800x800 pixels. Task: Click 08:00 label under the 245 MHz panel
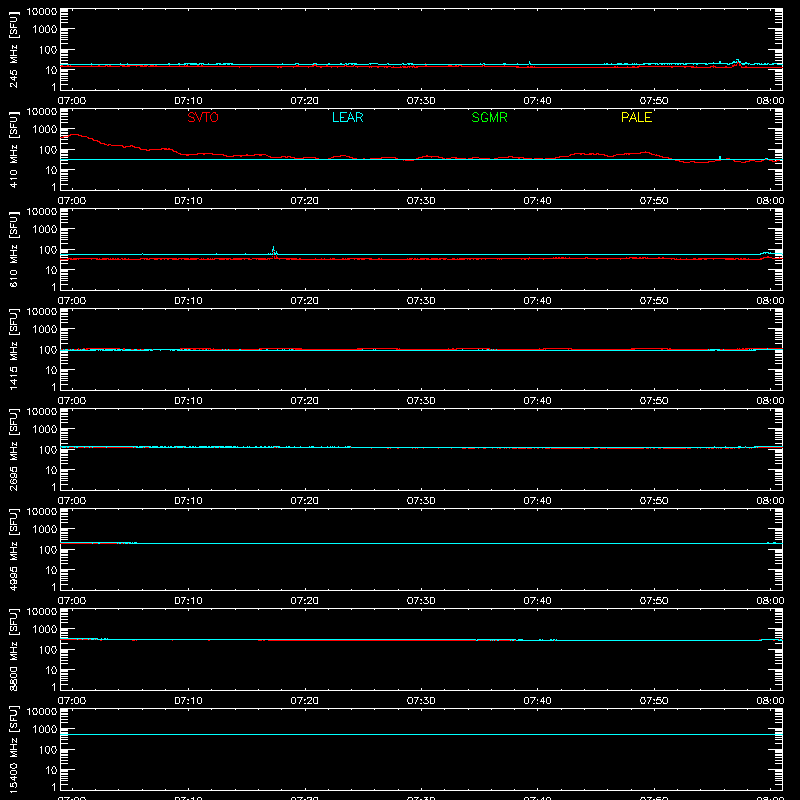click(x=770, y=101)
